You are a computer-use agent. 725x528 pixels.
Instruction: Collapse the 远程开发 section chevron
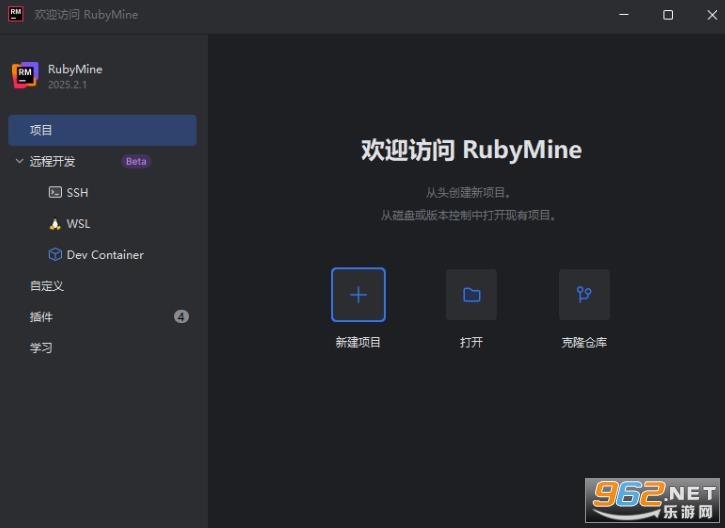click(x=19, y=161)
